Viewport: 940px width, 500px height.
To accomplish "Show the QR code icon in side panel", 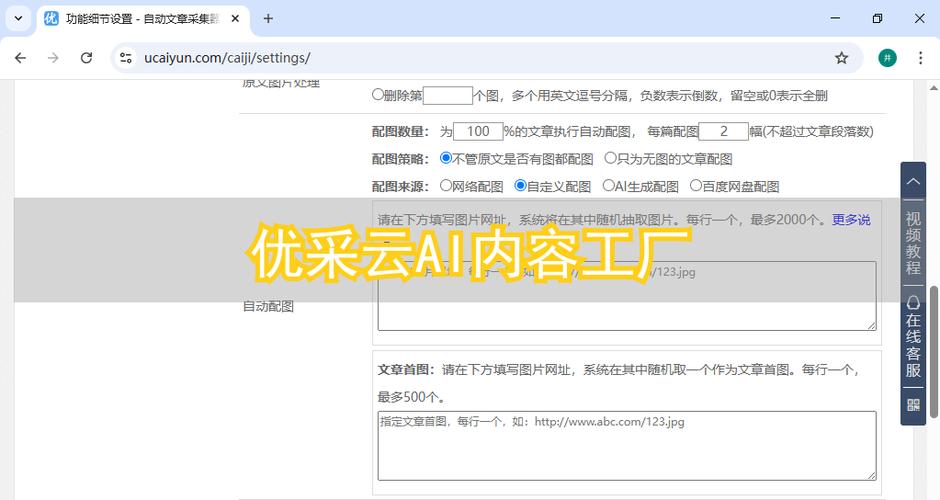I will click(913, 405).
